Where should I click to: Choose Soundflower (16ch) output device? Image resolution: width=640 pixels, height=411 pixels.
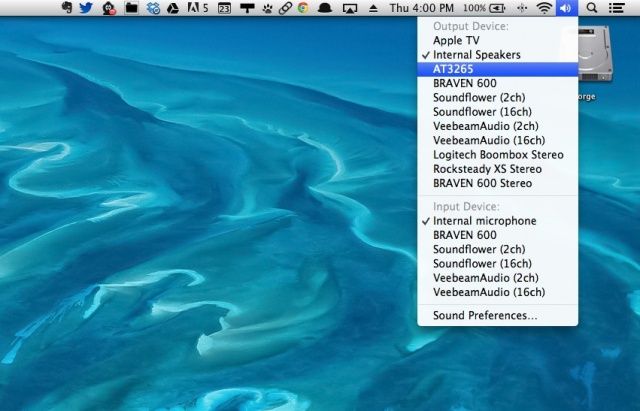(498, 112)
